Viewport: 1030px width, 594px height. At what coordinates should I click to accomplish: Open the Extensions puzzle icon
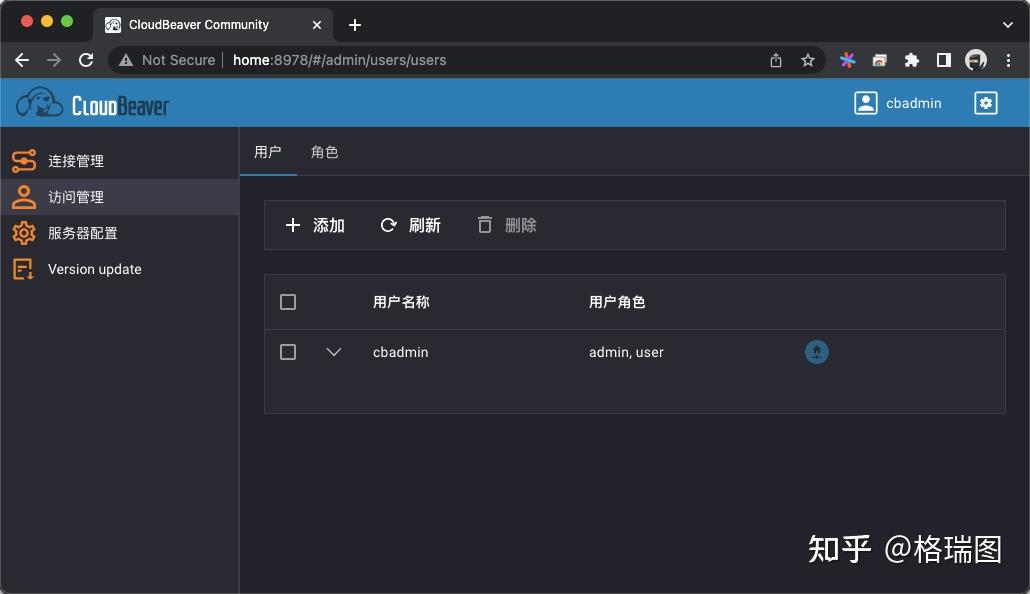tap(912, 60)
